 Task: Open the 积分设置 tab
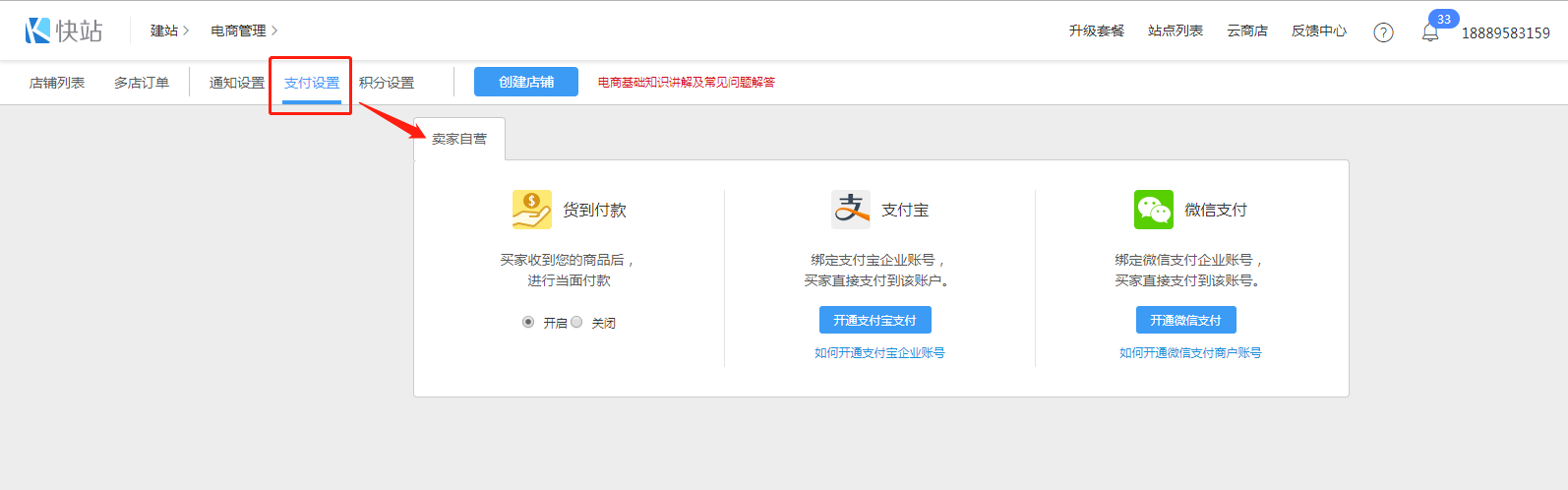click(x=387, y=83)
